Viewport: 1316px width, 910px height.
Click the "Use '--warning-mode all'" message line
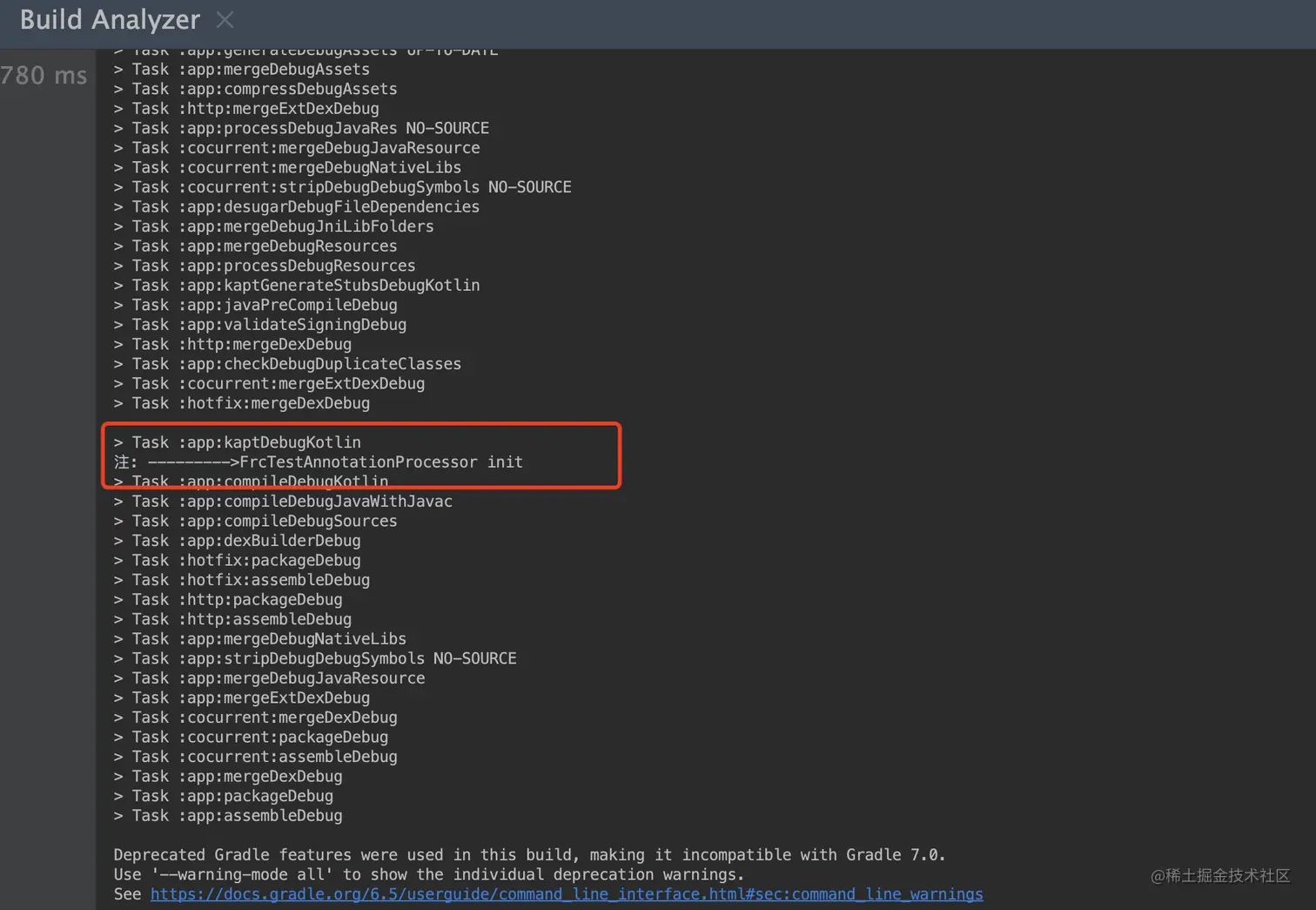(429, 874)
